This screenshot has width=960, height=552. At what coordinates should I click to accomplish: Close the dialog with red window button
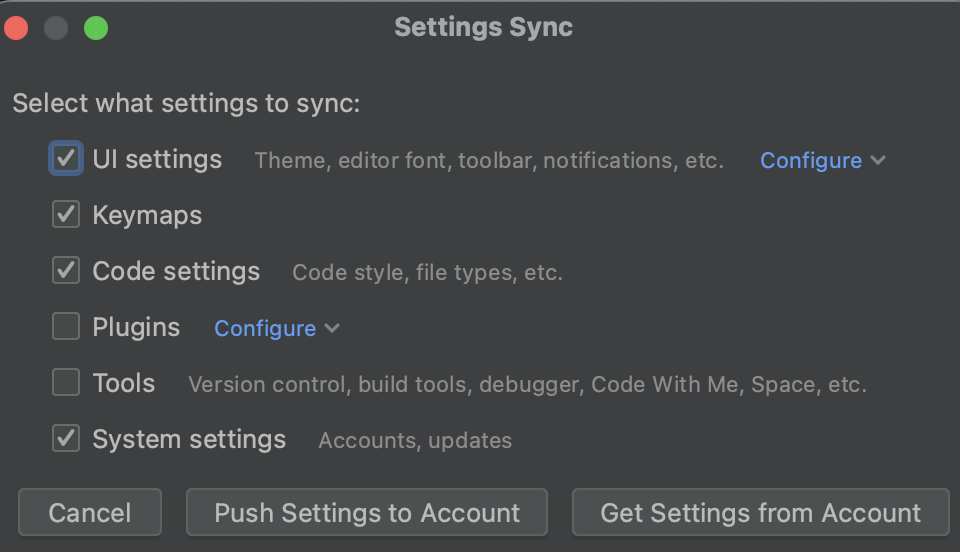coord(17,27)
